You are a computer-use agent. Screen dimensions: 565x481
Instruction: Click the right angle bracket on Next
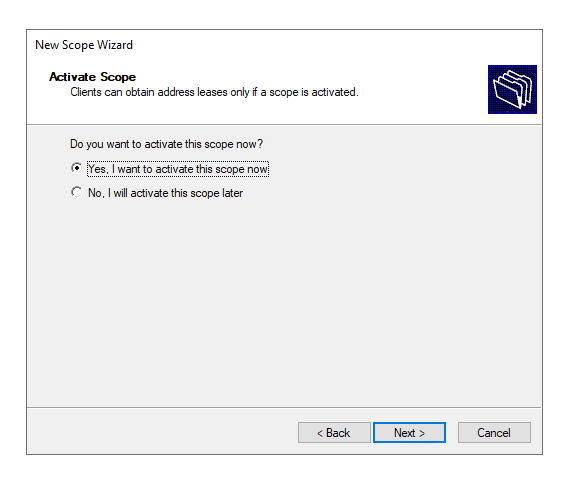(422, 433)
